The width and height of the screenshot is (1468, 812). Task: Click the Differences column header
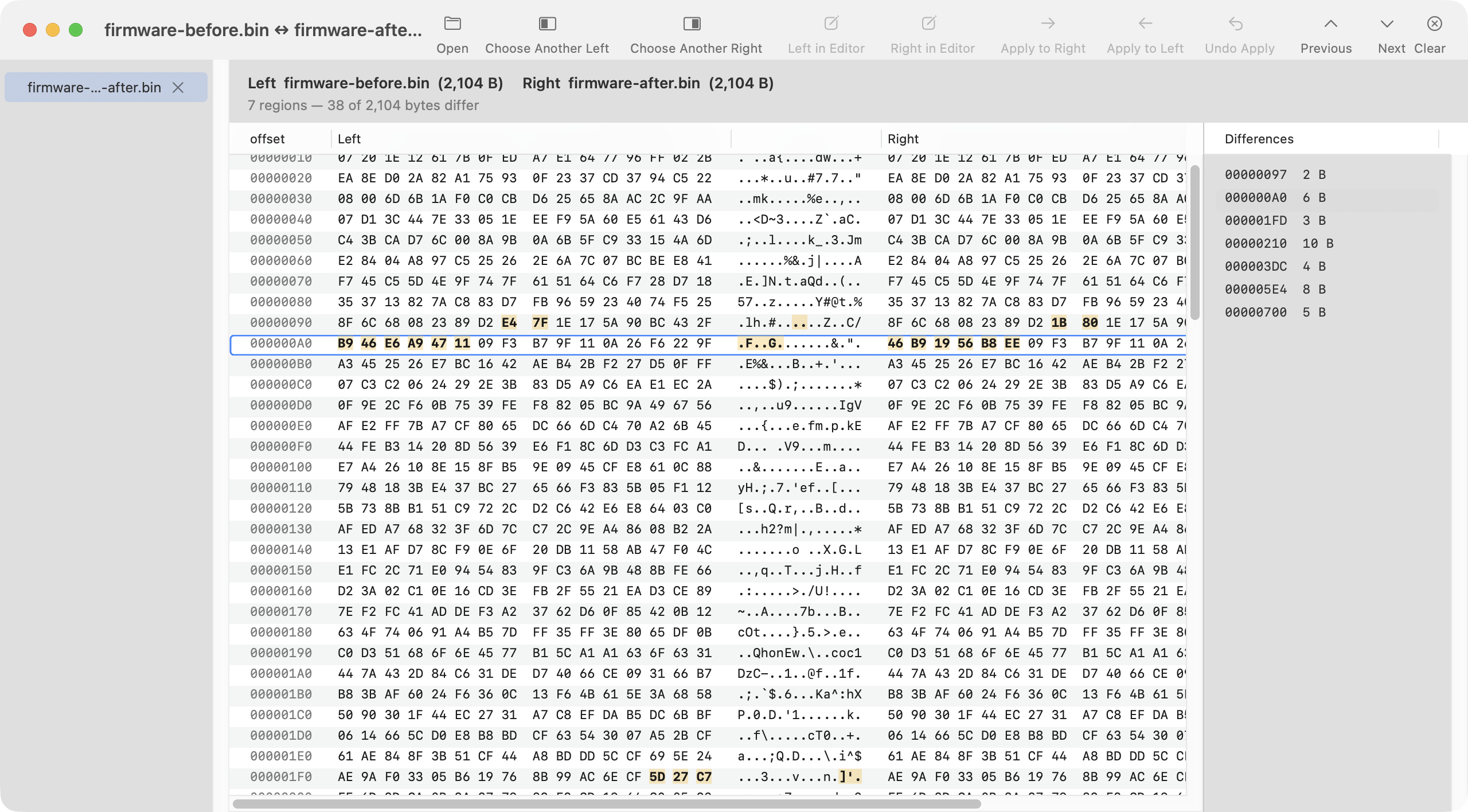tap(1259, 139)
